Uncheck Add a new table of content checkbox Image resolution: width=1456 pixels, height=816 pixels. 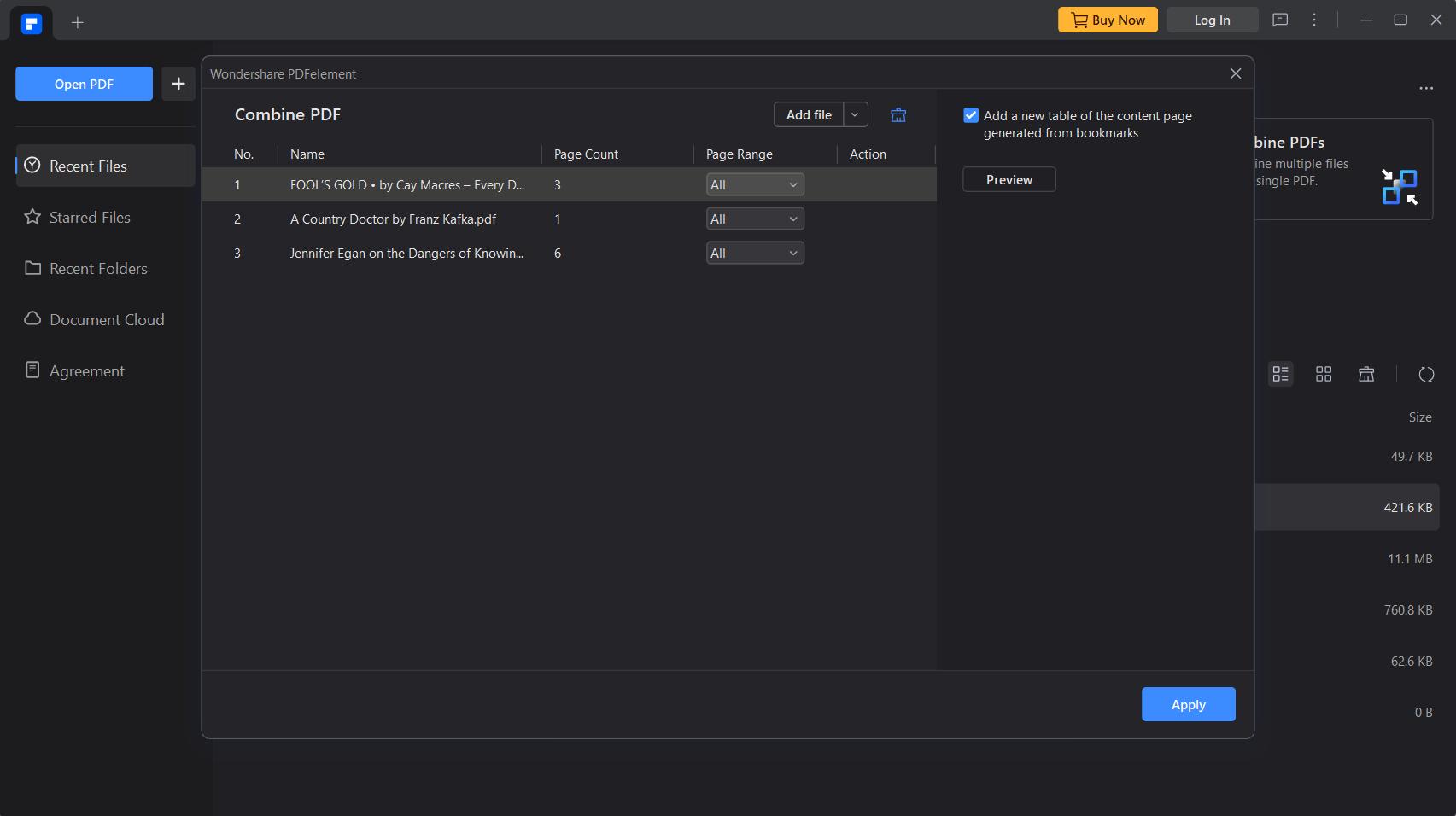[x=971, y=115]
